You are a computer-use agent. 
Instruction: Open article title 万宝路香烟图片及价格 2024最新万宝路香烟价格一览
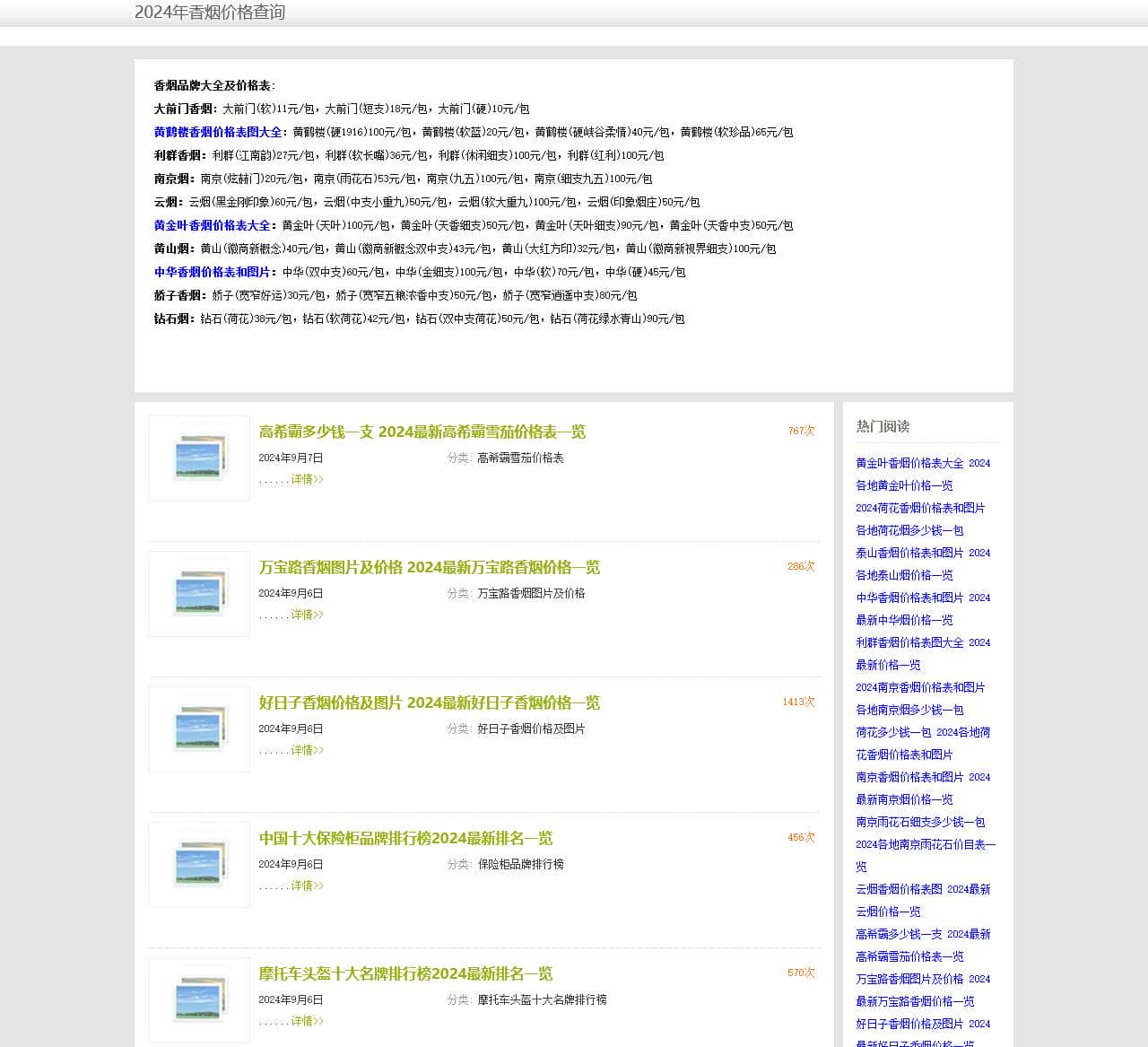[430, 567]
